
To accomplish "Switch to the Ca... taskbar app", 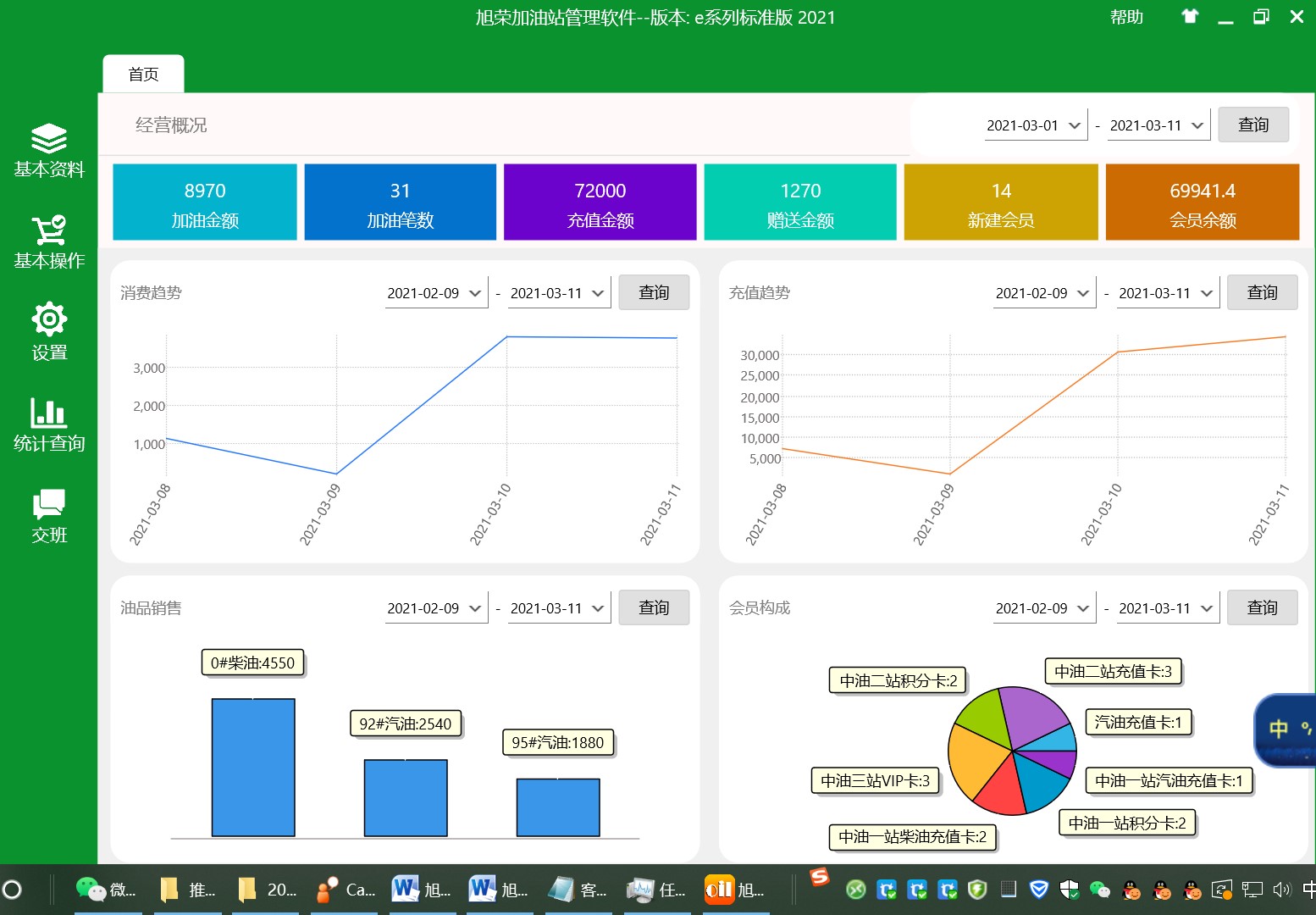I will [345, 890].
